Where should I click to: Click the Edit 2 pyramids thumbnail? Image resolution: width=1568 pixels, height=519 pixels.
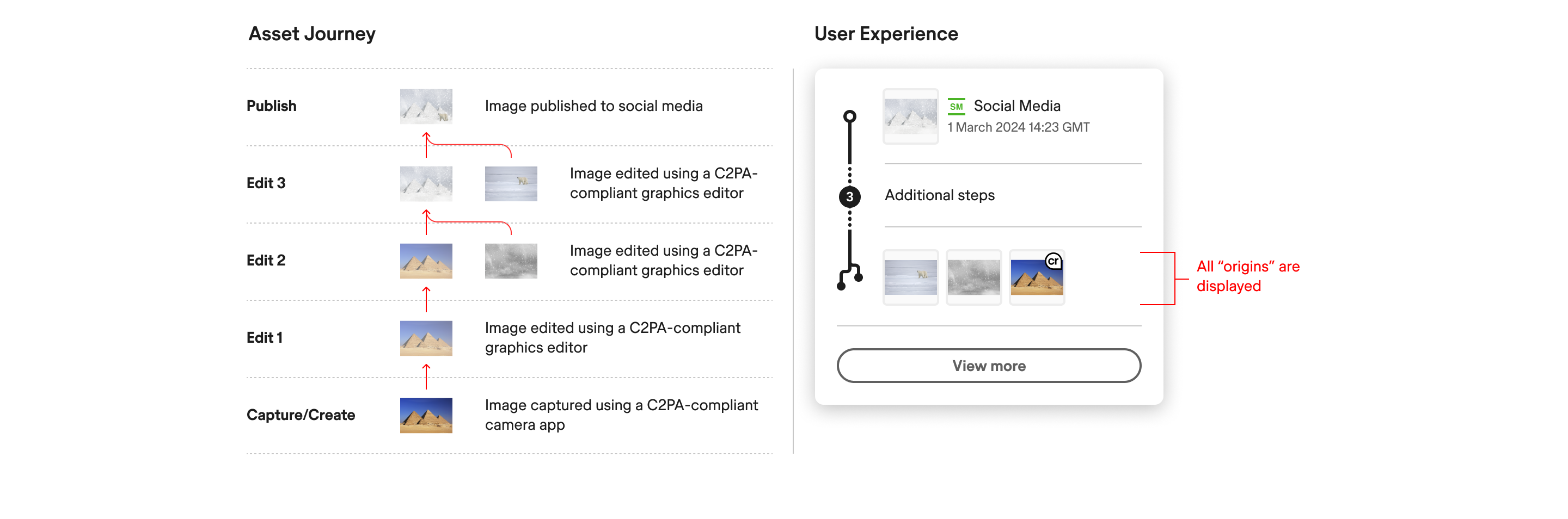pos(425,261)
